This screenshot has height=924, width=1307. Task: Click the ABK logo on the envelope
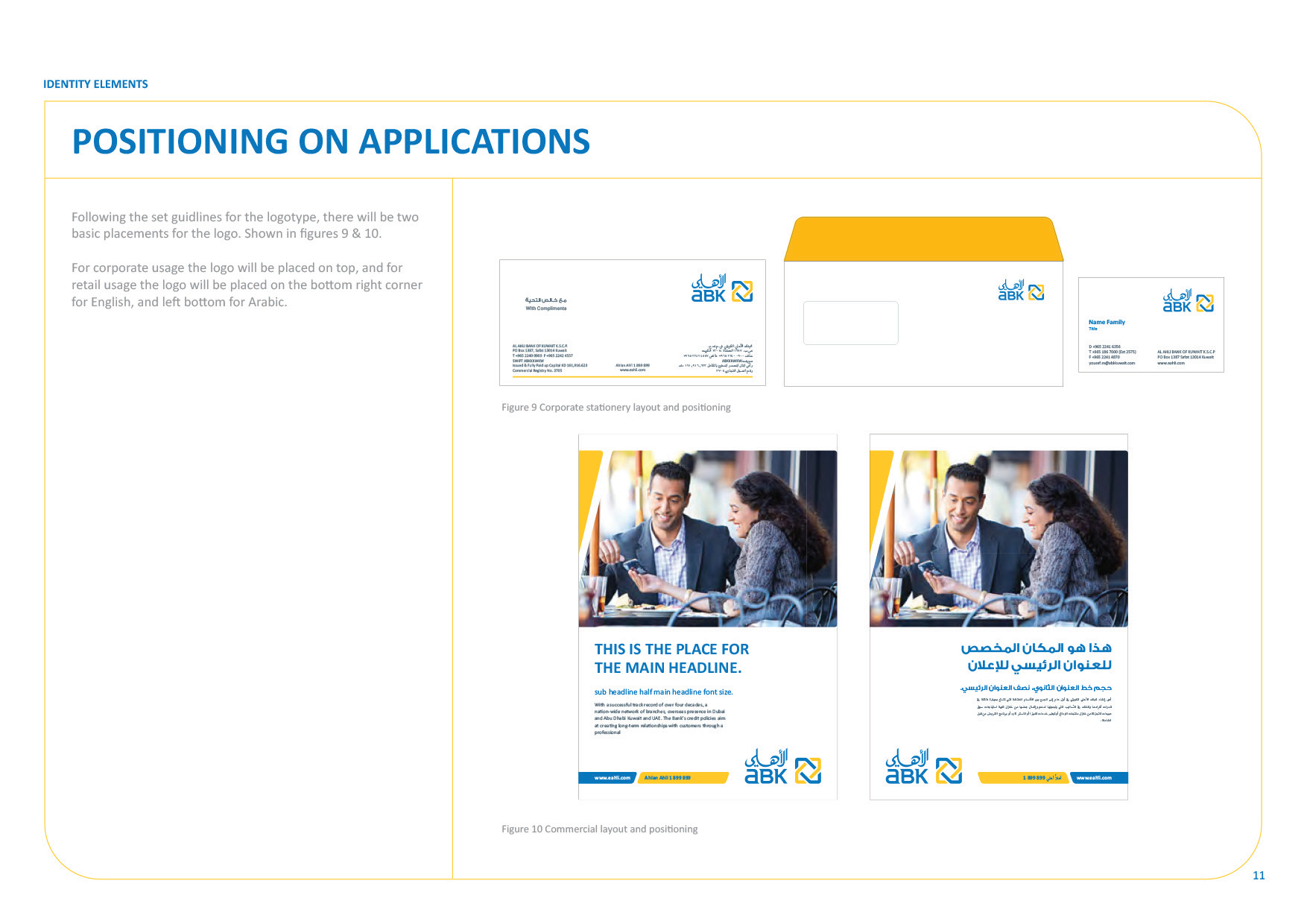(x=1020, y=291)
